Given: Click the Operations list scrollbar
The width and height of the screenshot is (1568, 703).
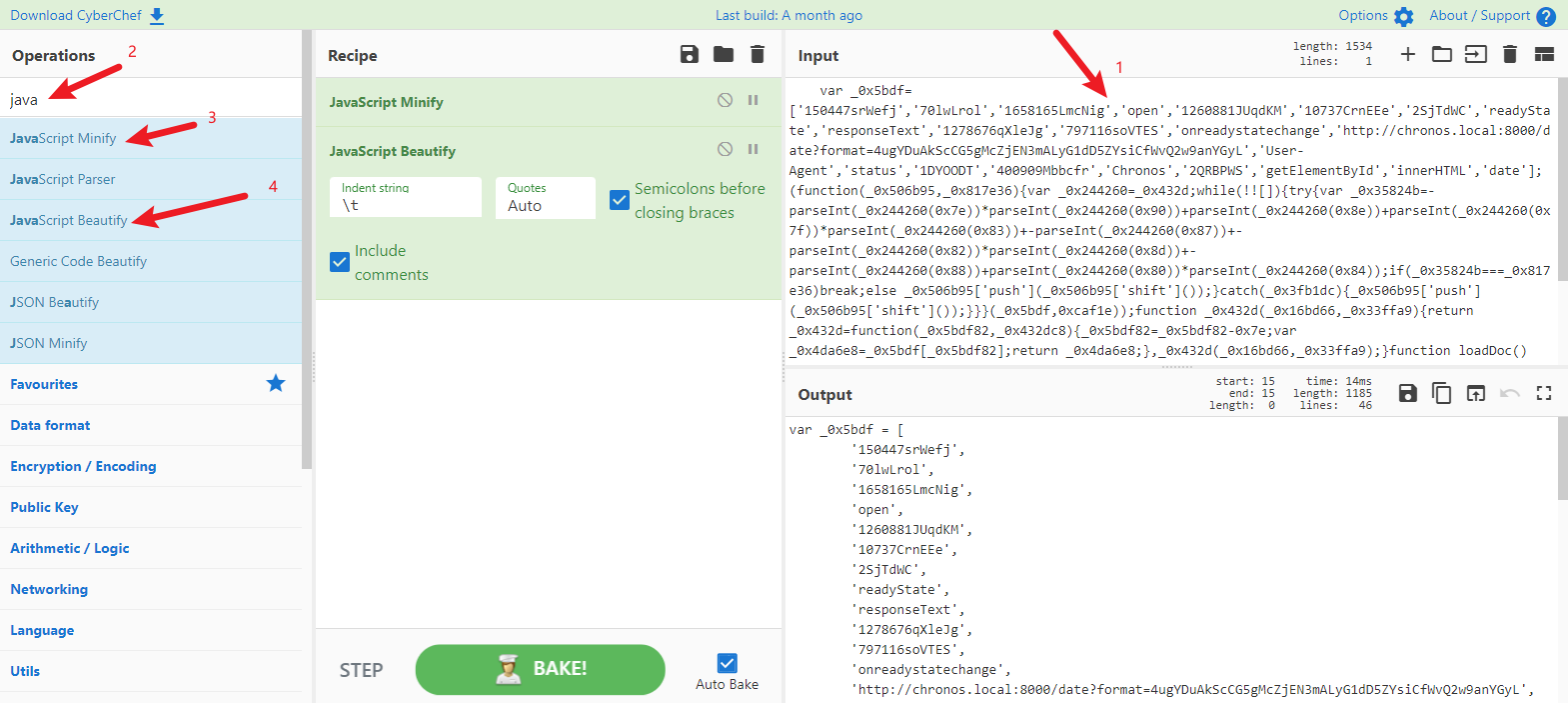Looking at the screenshot, I should coord(307,250).
